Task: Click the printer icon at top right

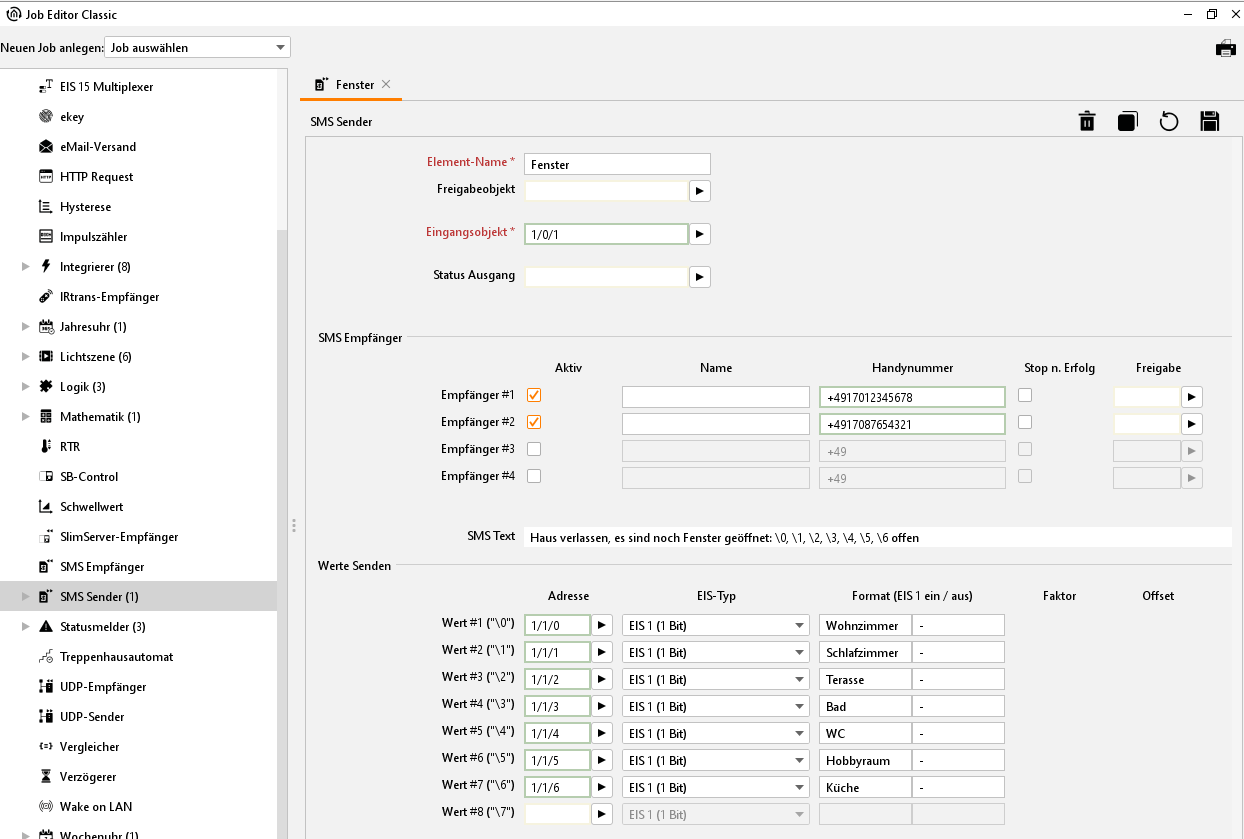Action: (1225, 48)
